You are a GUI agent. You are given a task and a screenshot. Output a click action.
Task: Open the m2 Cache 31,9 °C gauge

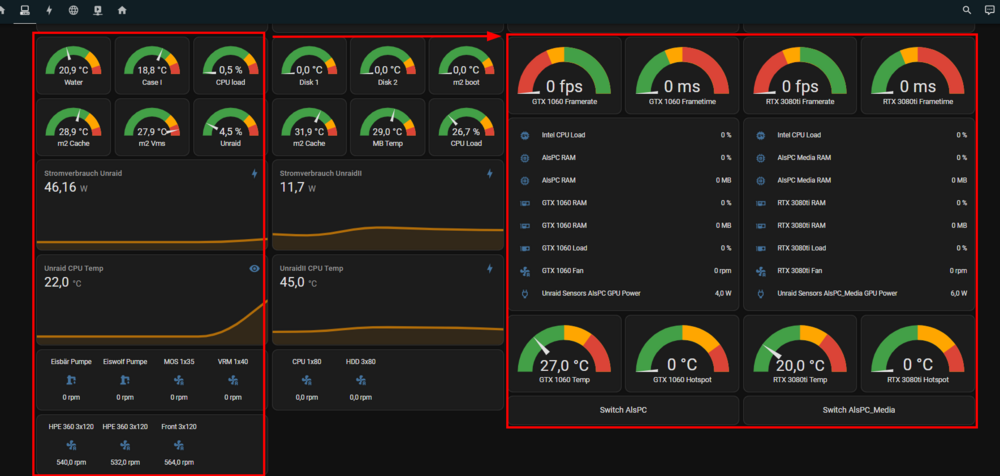309,127
